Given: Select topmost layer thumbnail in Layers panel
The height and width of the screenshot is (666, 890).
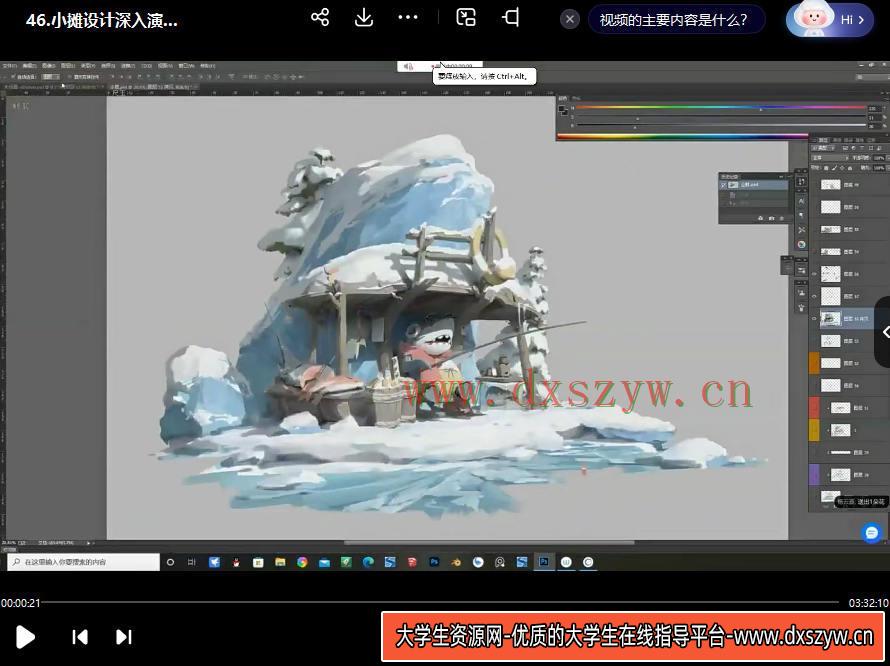Looking at the screenshot, I should (x=831, y=185).
